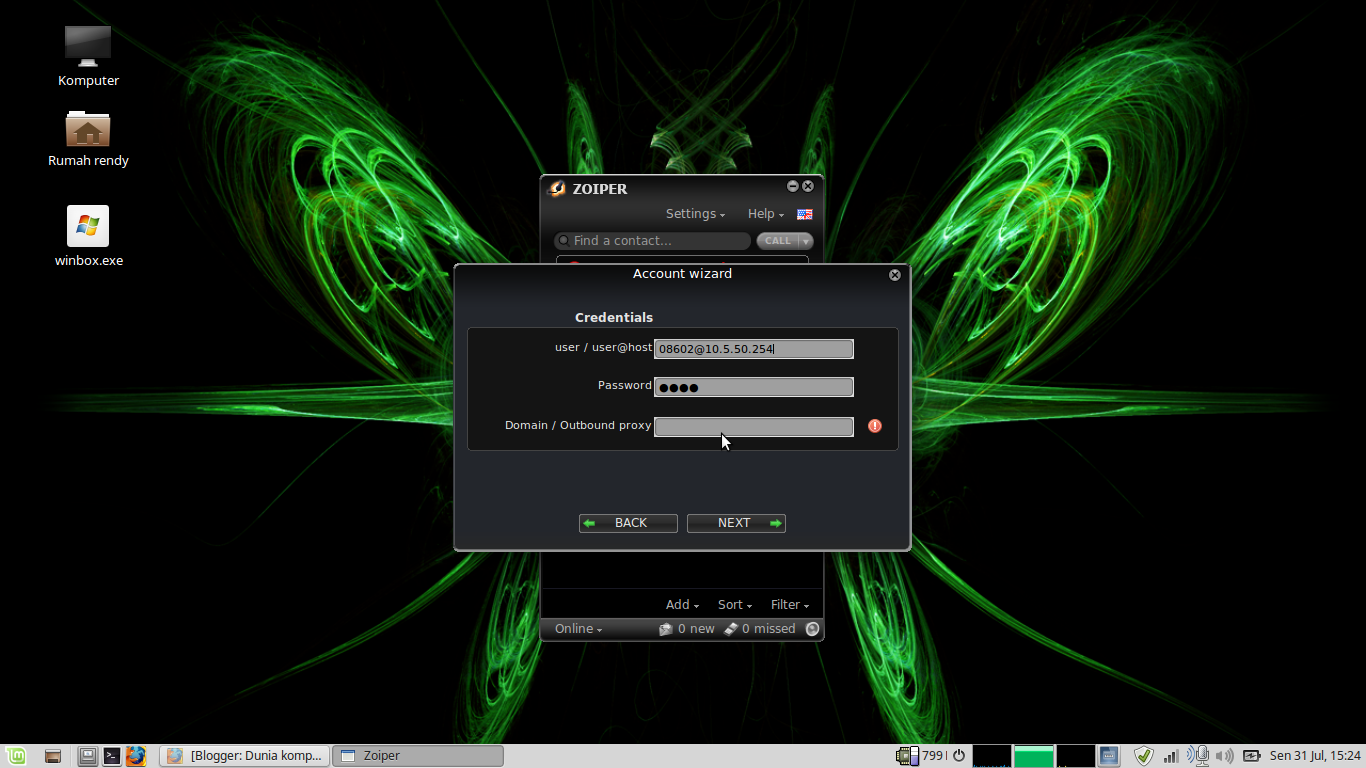Open the language flag selector in Zoiper
This screenshot has width=1366, height=768.
click(x=805, y=214)
